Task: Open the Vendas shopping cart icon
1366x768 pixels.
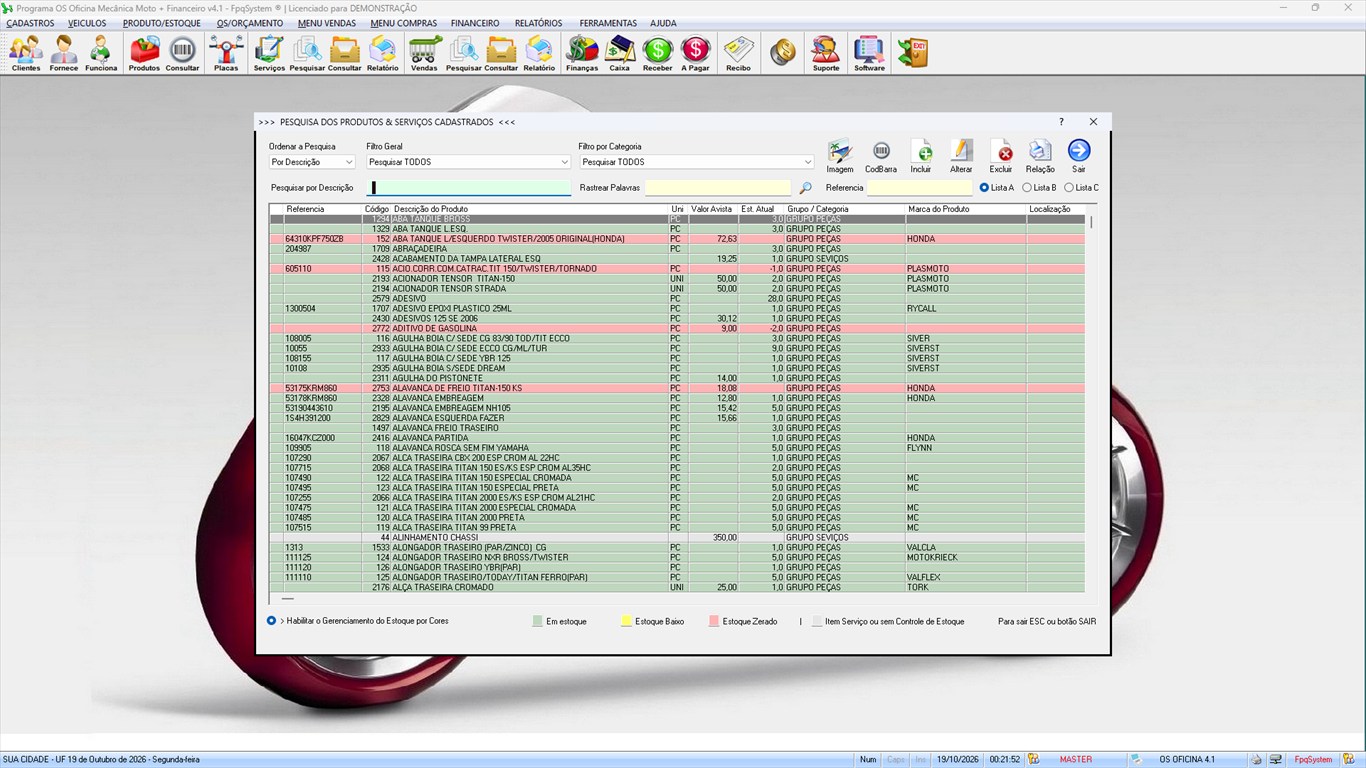Action: pyautogui.click(x=424, y=53)
